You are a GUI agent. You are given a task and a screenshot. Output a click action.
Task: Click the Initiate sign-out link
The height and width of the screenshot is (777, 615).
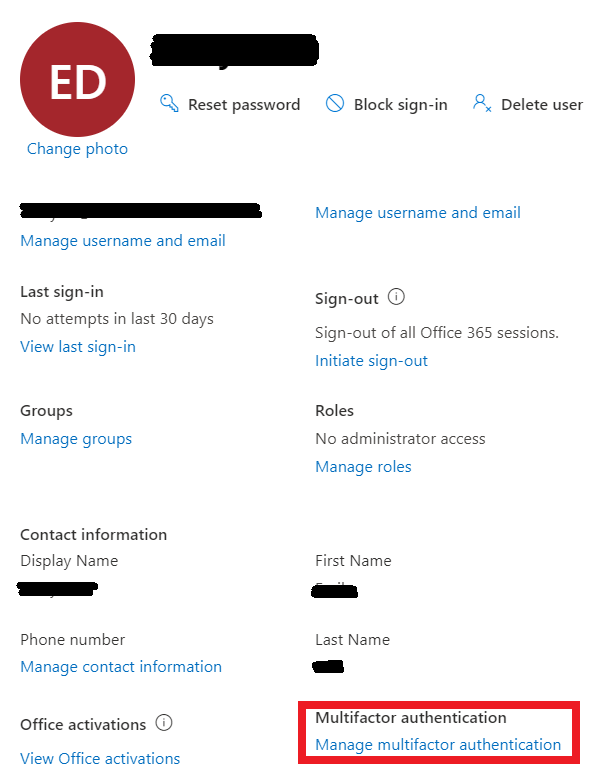click(x=371, y=361)
